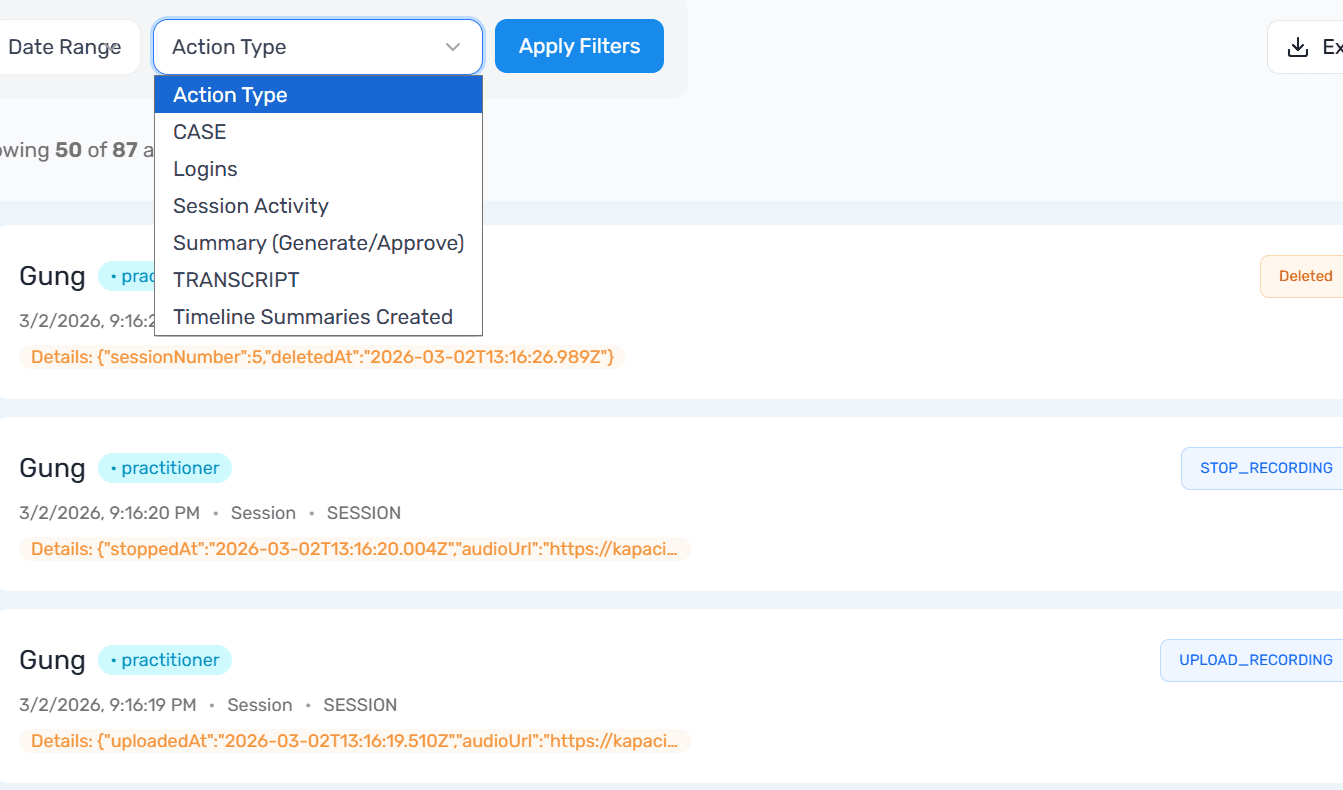
Task: Click the practitioner tag on the STOP_RECORDING entry
Action: pyautogui.click(x=165, y=468)
